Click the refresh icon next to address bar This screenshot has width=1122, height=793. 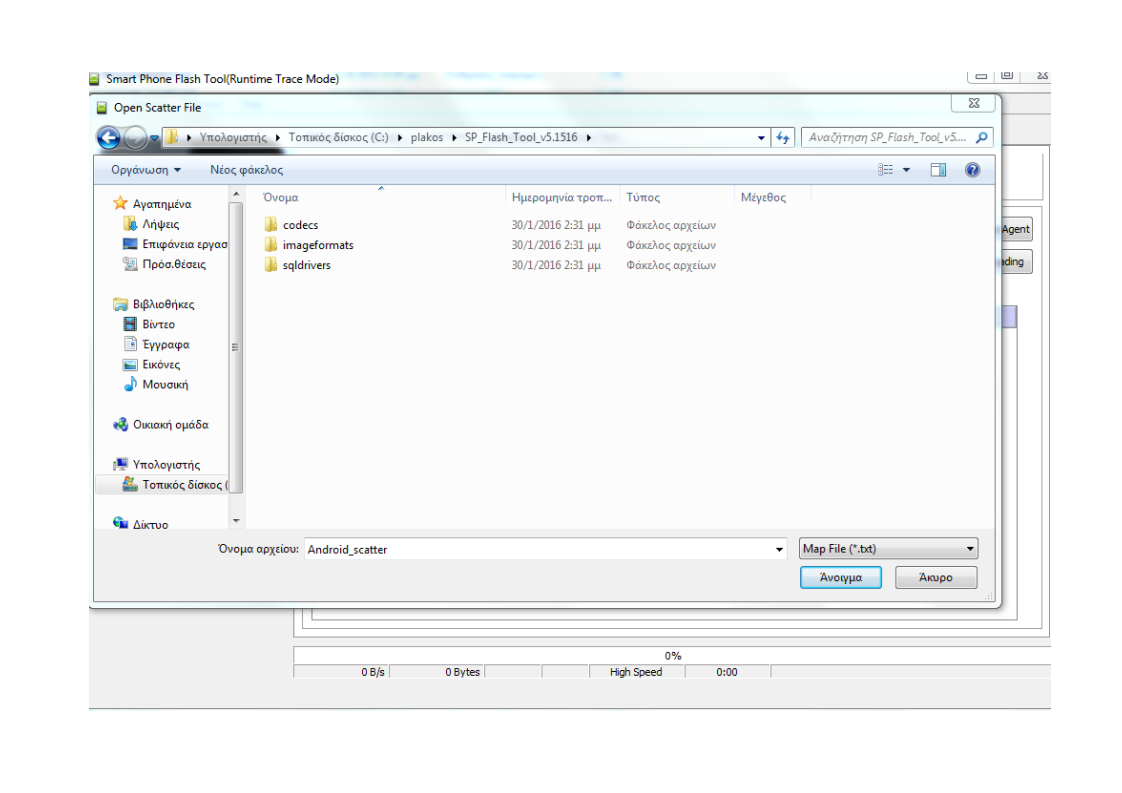(783, 137)
